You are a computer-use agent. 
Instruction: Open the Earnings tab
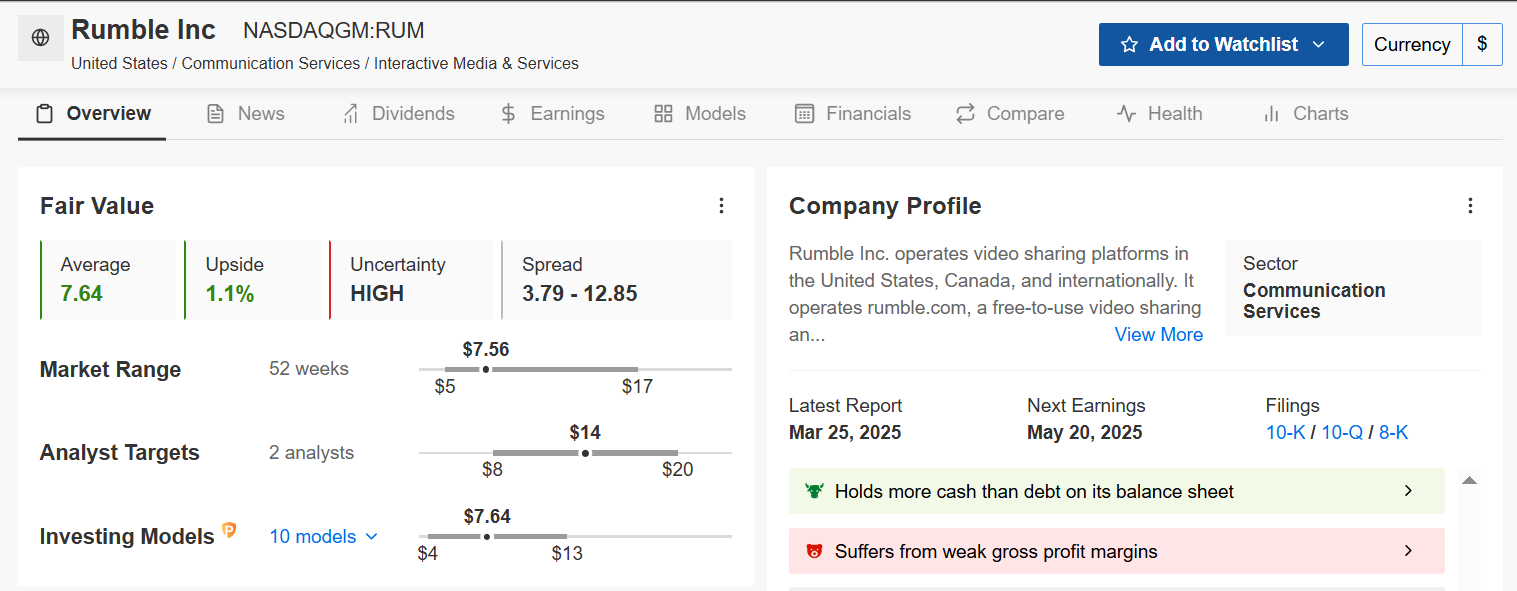(x=552, y=114)
